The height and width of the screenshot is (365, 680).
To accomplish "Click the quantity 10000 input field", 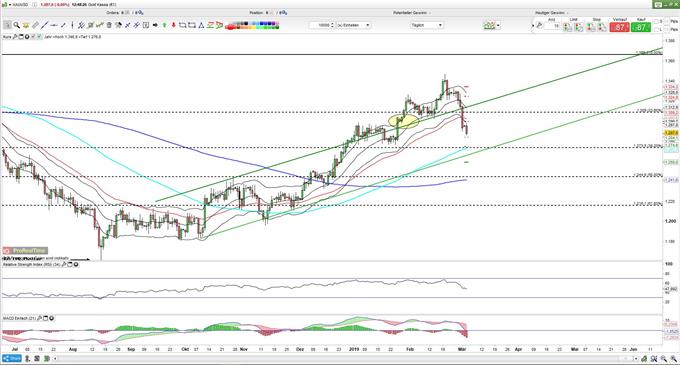I will click(x=322, y=25).
